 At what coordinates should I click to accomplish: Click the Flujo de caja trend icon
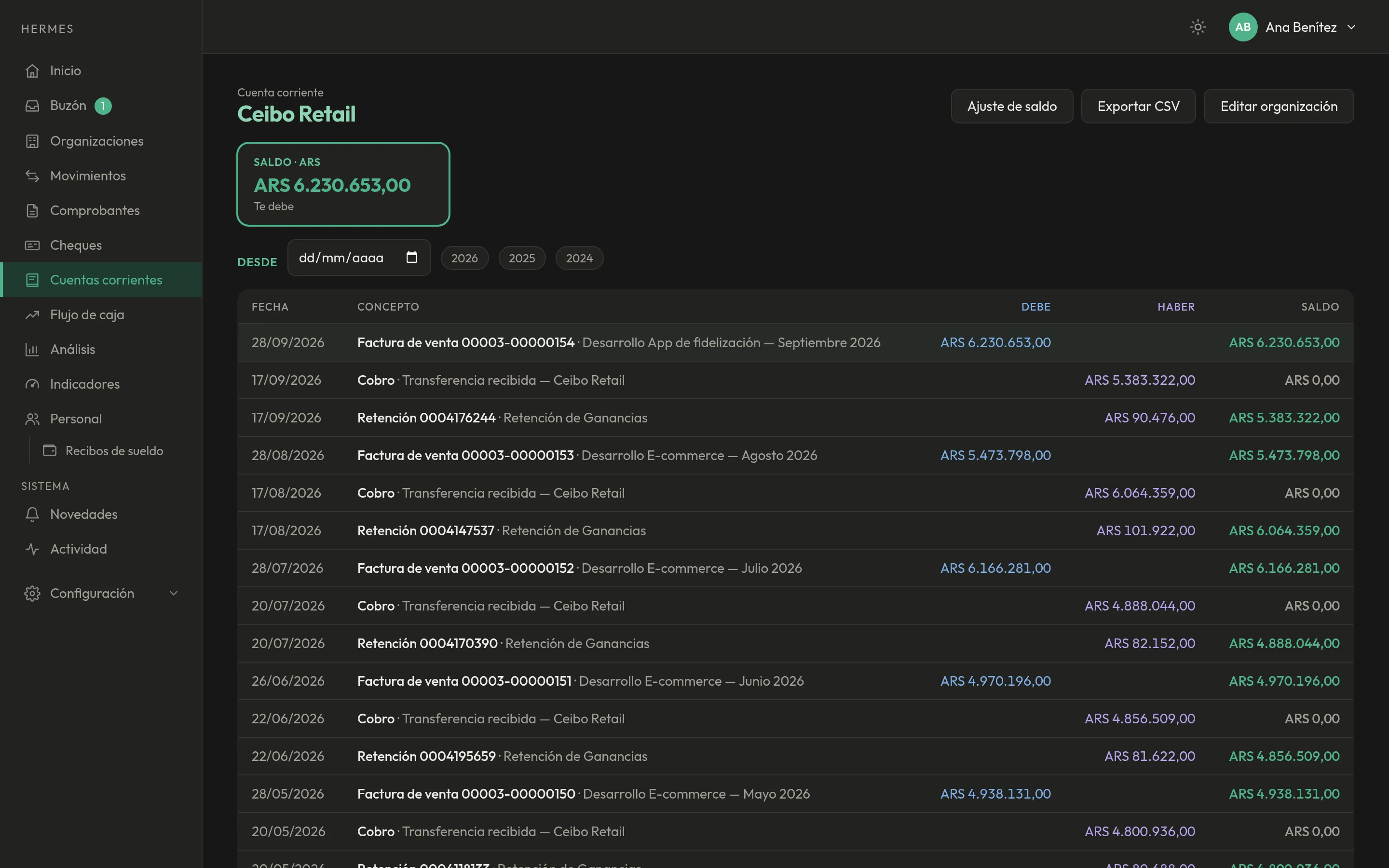pyautogui.click(x=32, y=314)
